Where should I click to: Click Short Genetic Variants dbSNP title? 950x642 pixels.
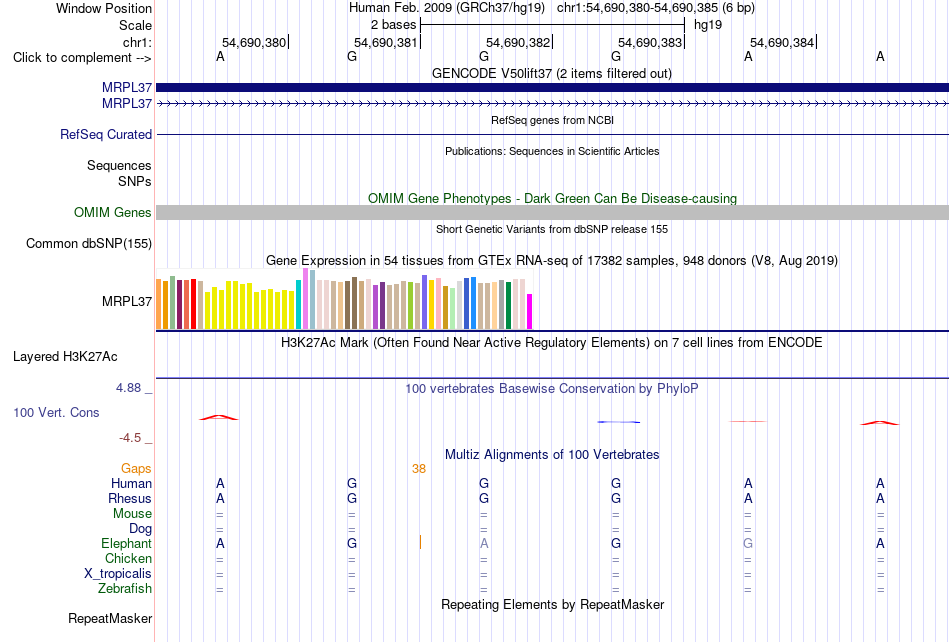coord(552,229)
